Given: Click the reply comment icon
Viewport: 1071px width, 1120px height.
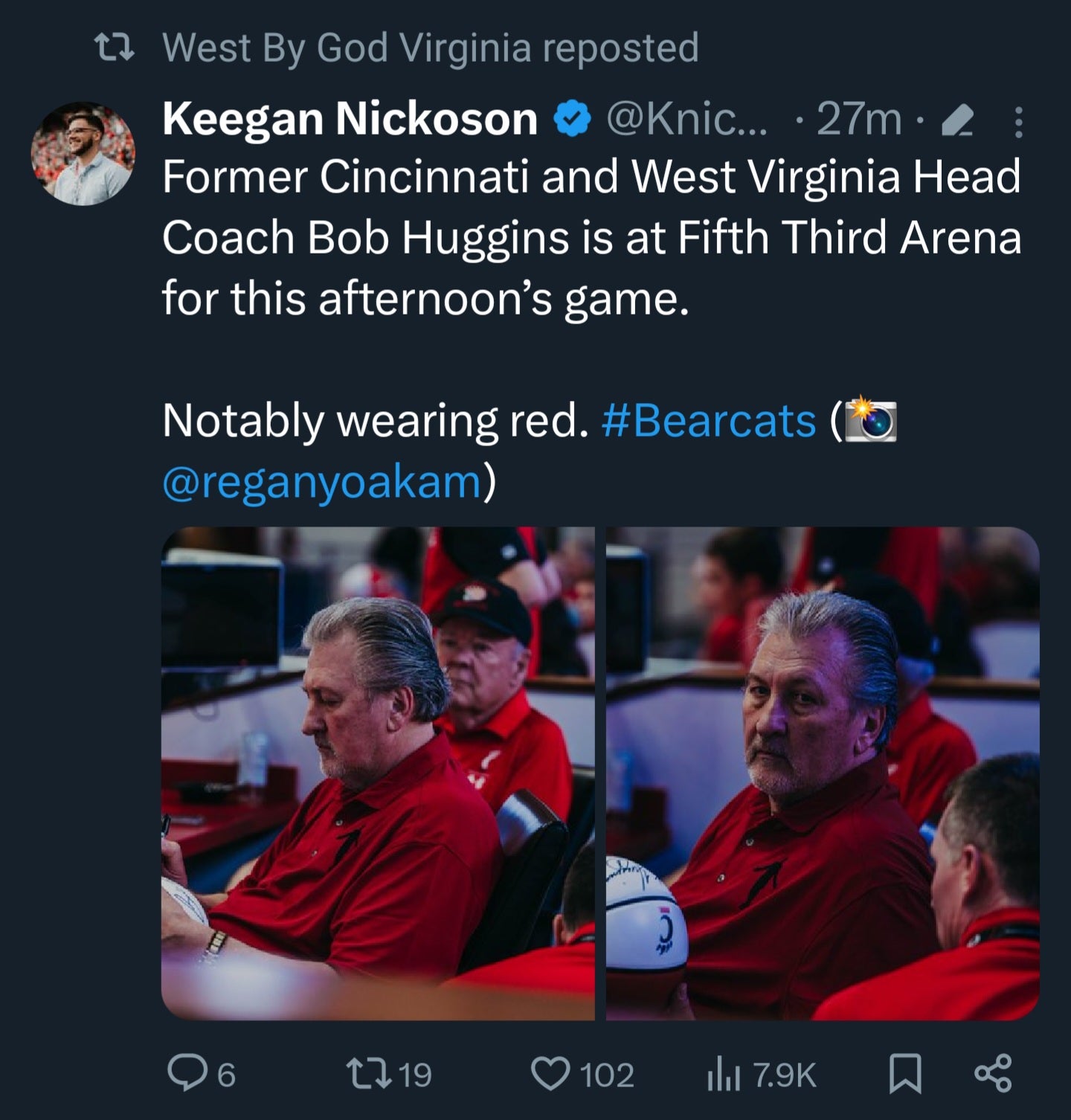Looking at the screenshot, I should [x=182, y=1074].
